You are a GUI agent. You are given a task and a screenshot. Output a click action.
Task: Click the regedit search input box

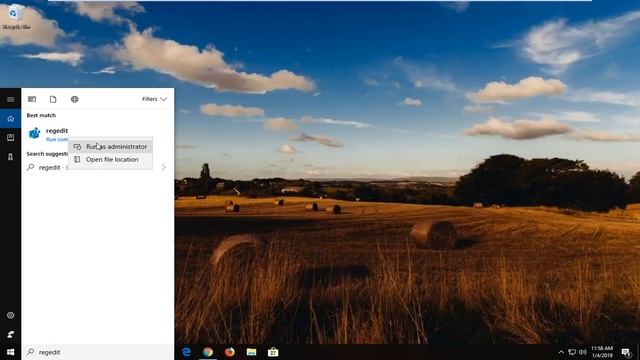[98, 352]
